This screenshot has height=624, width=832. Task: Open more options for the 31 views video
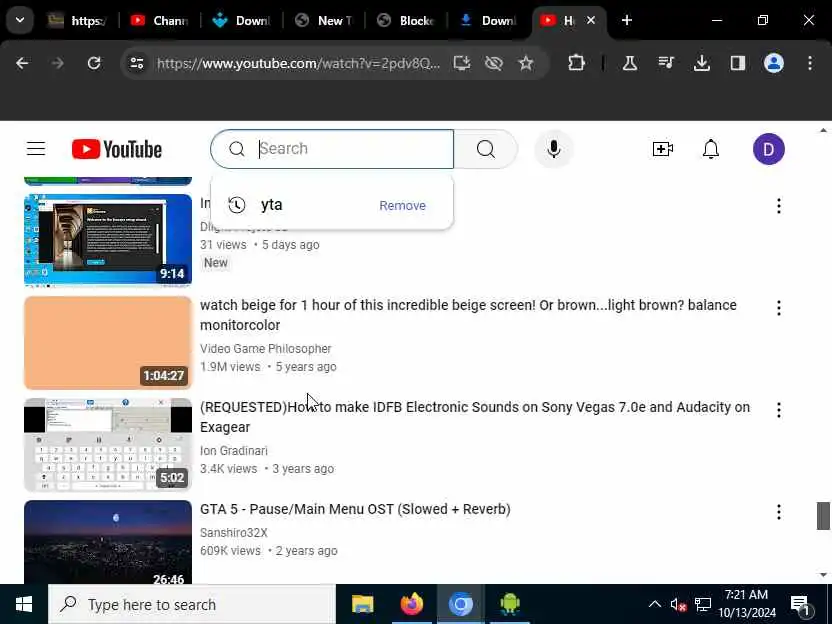778,206
